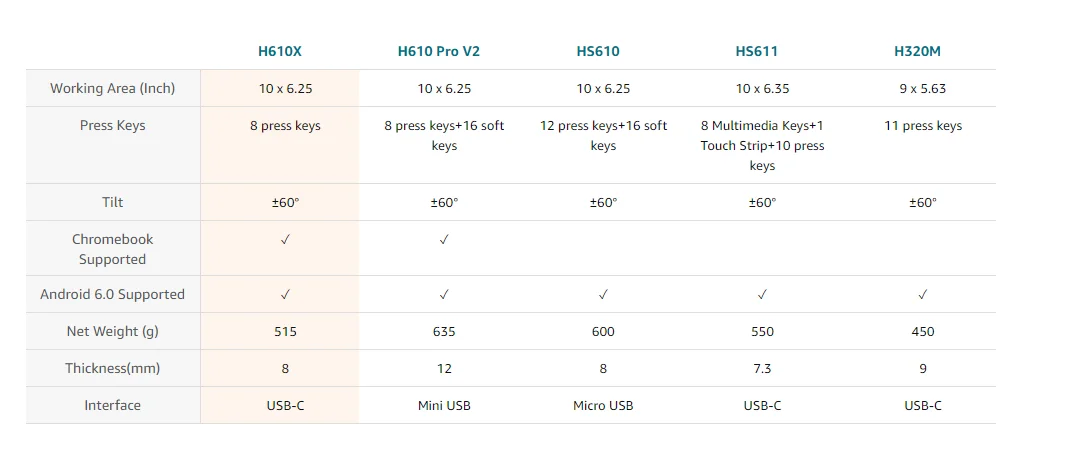Click the H610X Chromebook Supported checkmark
The image size is (1065, 458).
[x=285, y=240]
